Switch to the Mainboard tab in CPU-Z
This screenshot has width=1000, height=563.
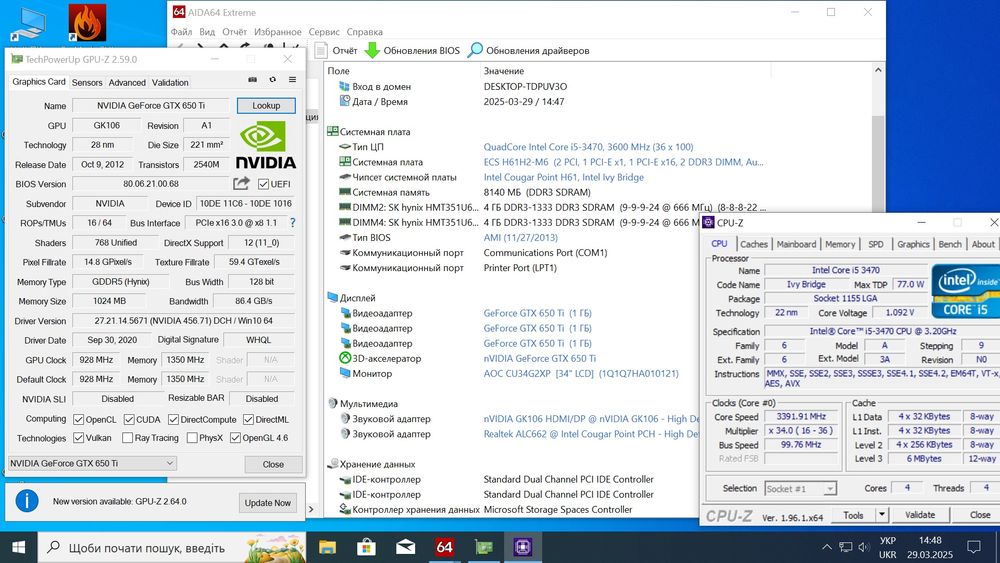797,244
